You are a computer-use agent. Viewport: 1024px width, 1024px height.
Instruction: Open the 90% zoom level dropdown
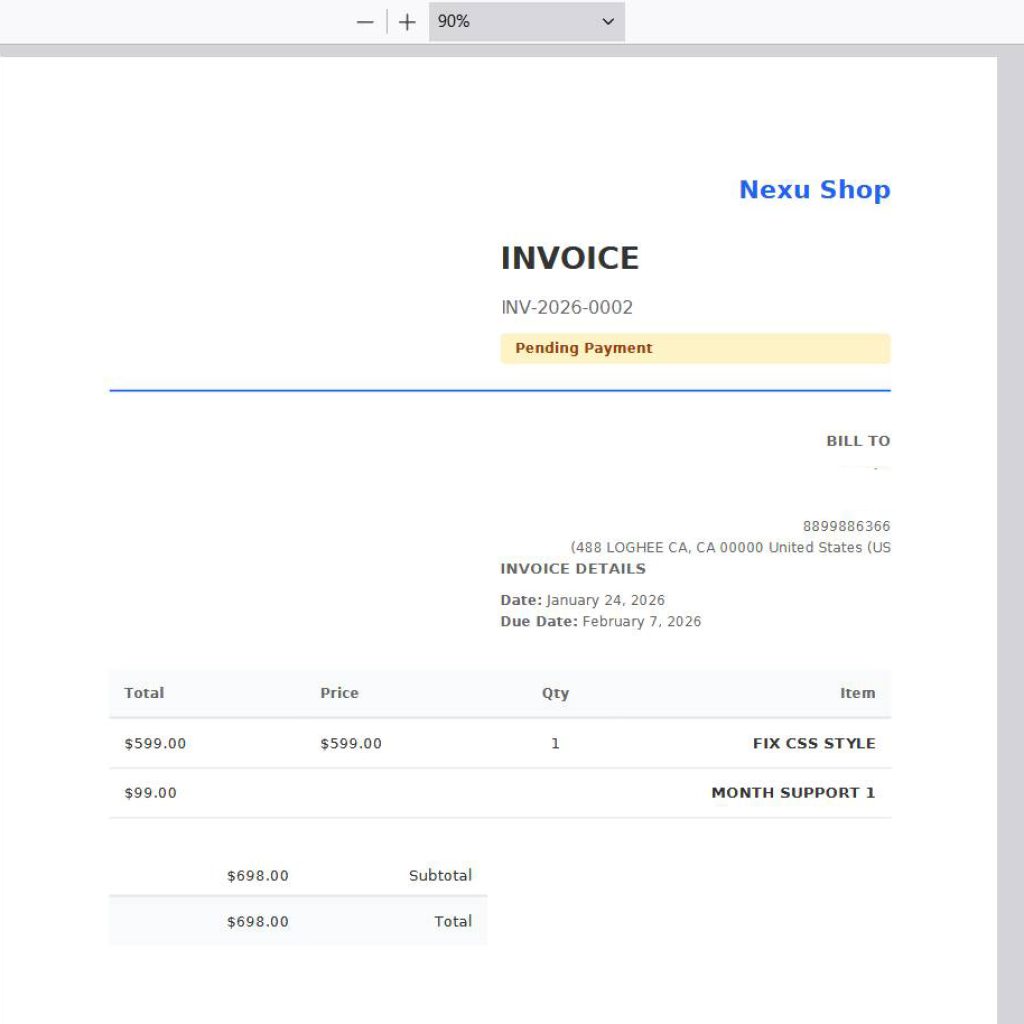[526, 22]
